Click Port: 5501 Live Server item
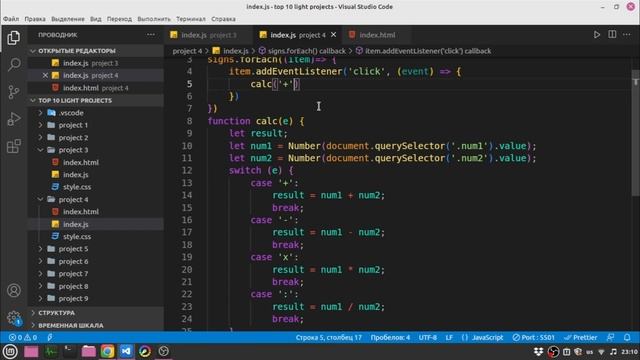This screenshot has height=360, width=640. tap(534, 338)
